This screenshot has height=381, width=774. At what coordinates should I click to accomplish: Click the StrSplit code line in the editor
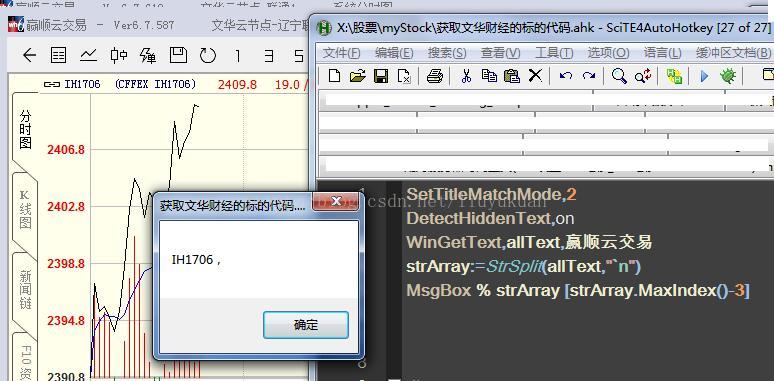point(523,267)
